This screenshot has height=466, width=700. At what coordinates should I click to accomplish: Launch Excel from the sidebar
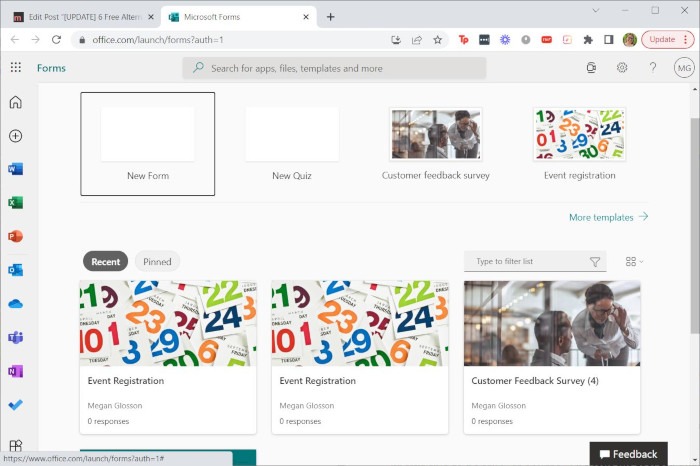[16, 203]
